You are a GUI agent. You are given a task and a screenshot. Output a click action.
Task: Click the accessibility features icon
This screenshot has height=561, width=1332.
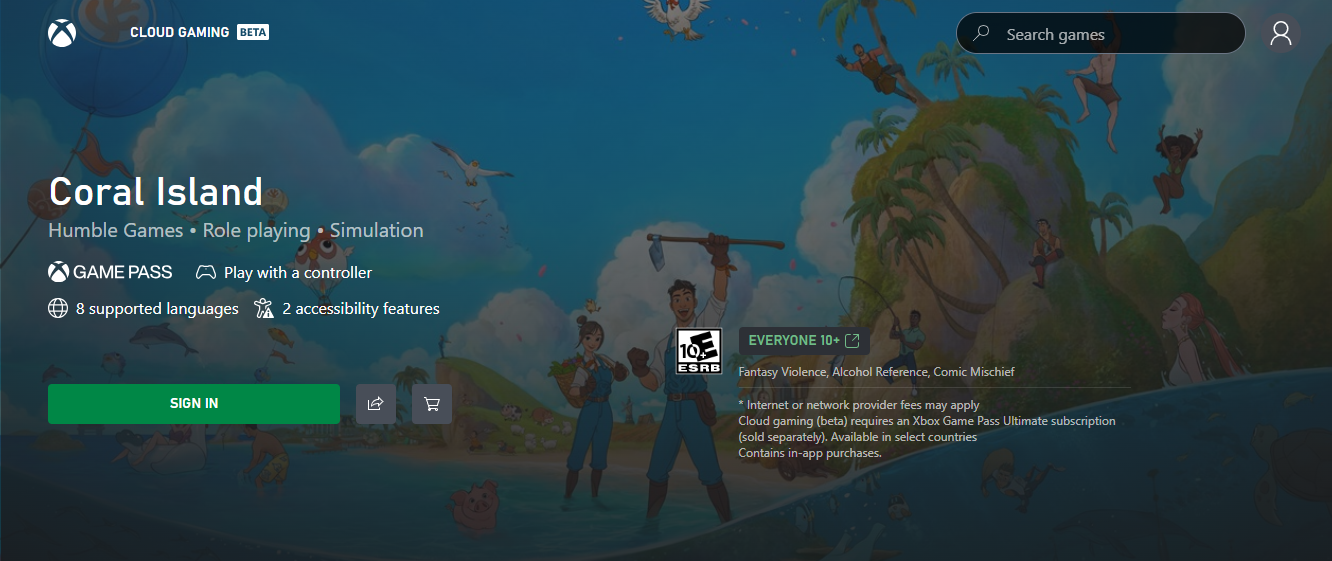coord(264,309)
